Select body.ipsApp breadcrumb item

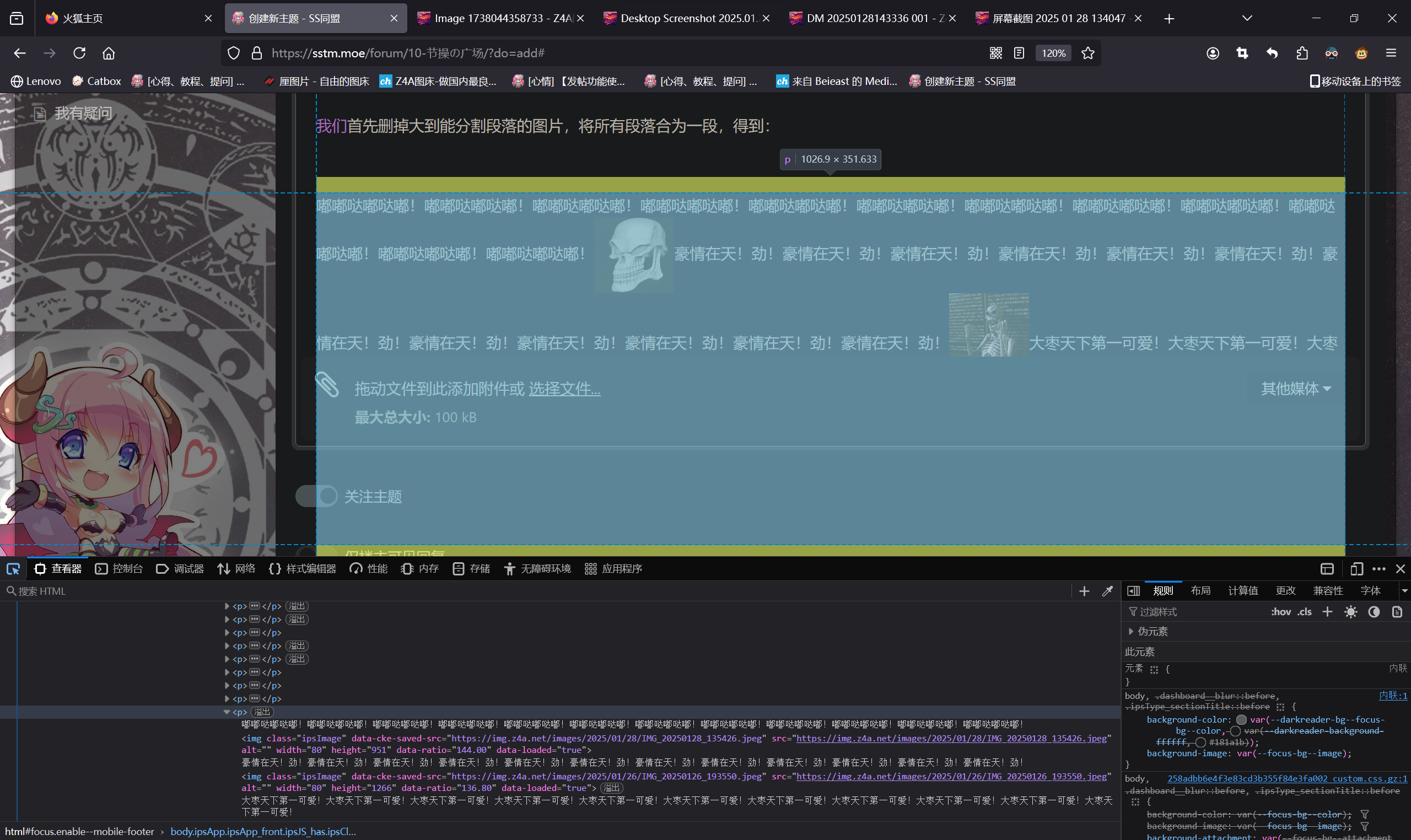(x=263, y=831)
